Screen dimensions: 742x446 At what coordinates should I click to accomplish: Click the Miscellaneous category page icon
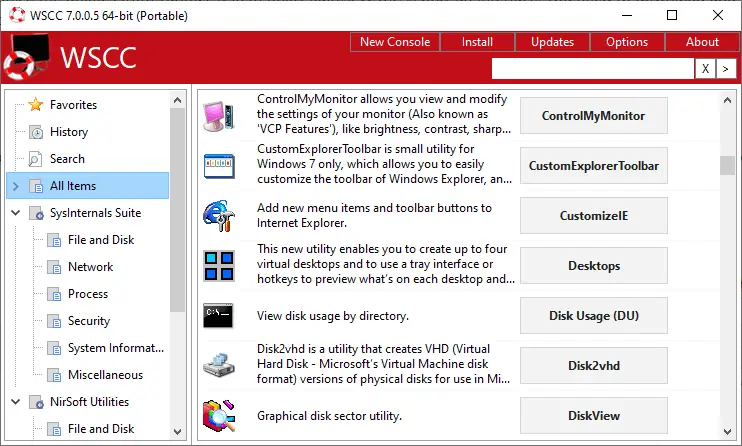54,375
